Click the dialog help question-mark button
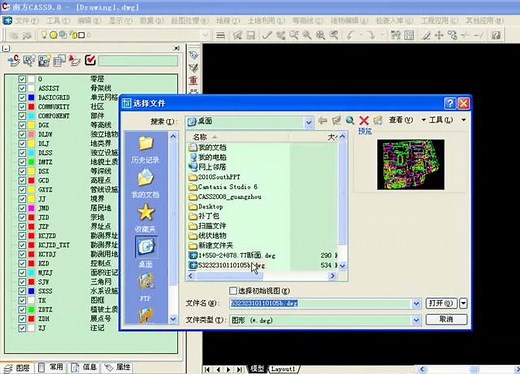This screenshot has width=520, height=374. tap(450, 103)
